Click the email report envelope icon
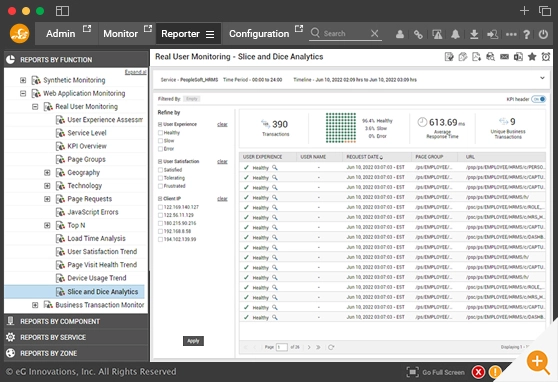The width and height of the screenshot is (558, 382). [504, 57]
